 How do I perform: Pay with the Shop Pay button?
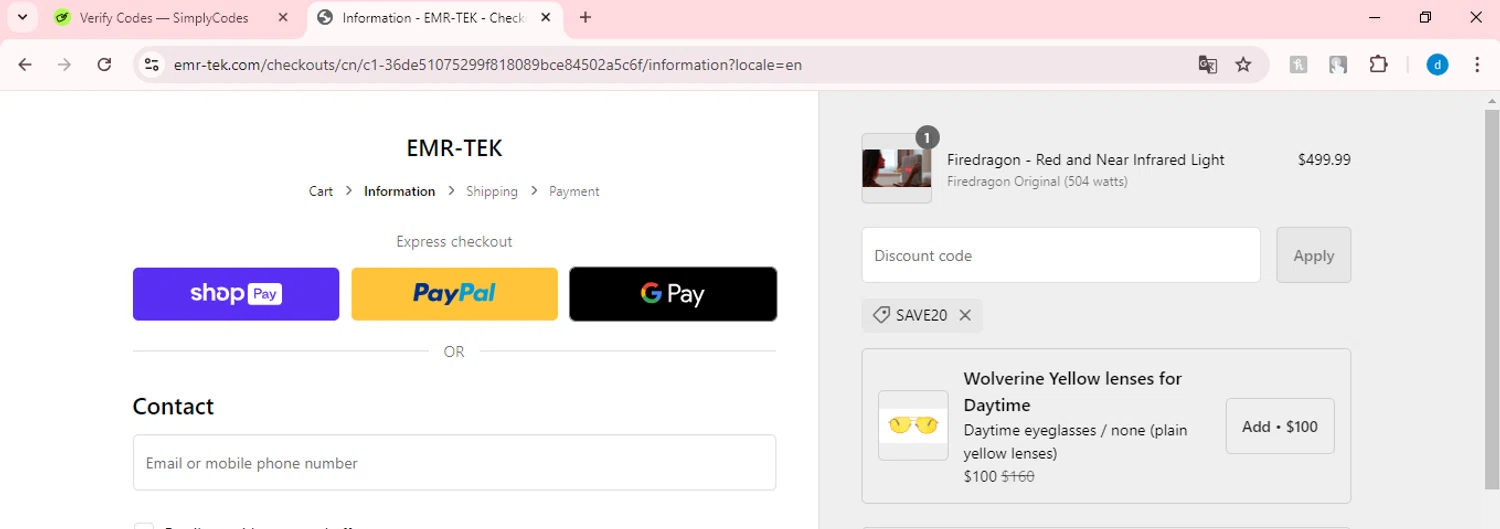236,294
